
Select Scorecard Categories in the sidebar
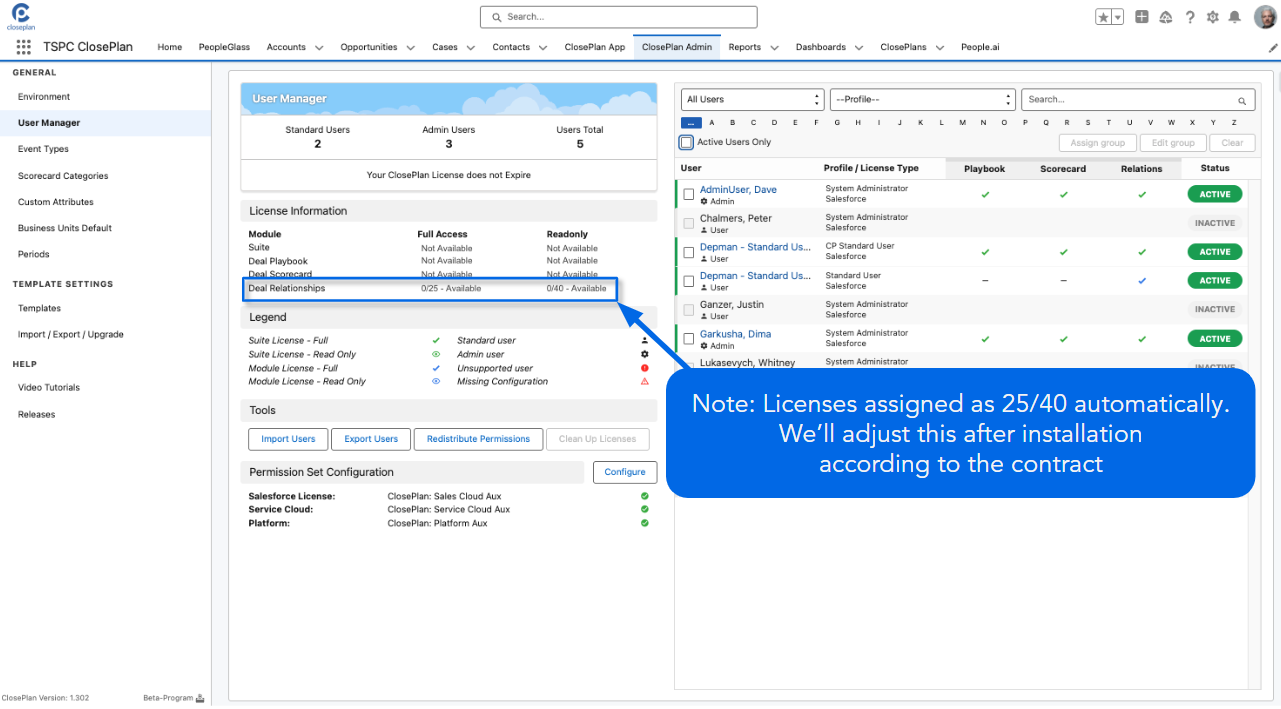[x=63, y=176]
